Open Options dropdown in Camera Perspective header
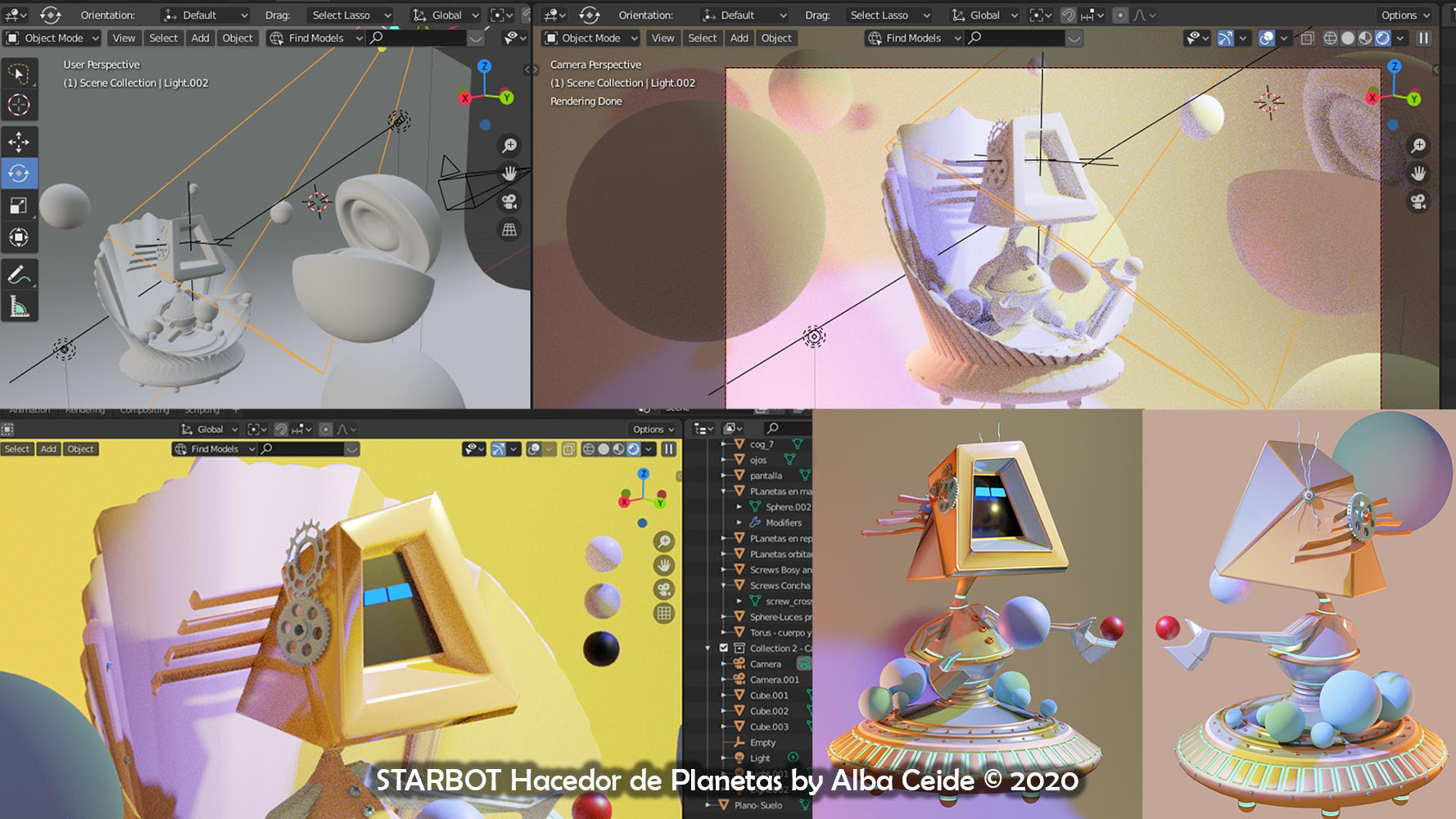1456x819 pixels. point(1405,15)
